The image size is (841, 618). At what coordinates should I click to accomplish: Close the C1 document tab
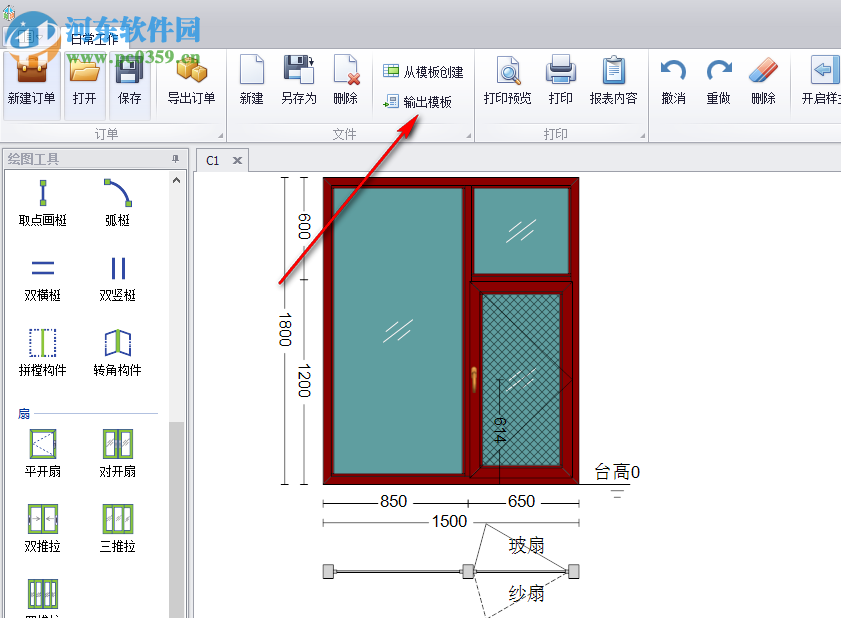[x=237, y=160]
